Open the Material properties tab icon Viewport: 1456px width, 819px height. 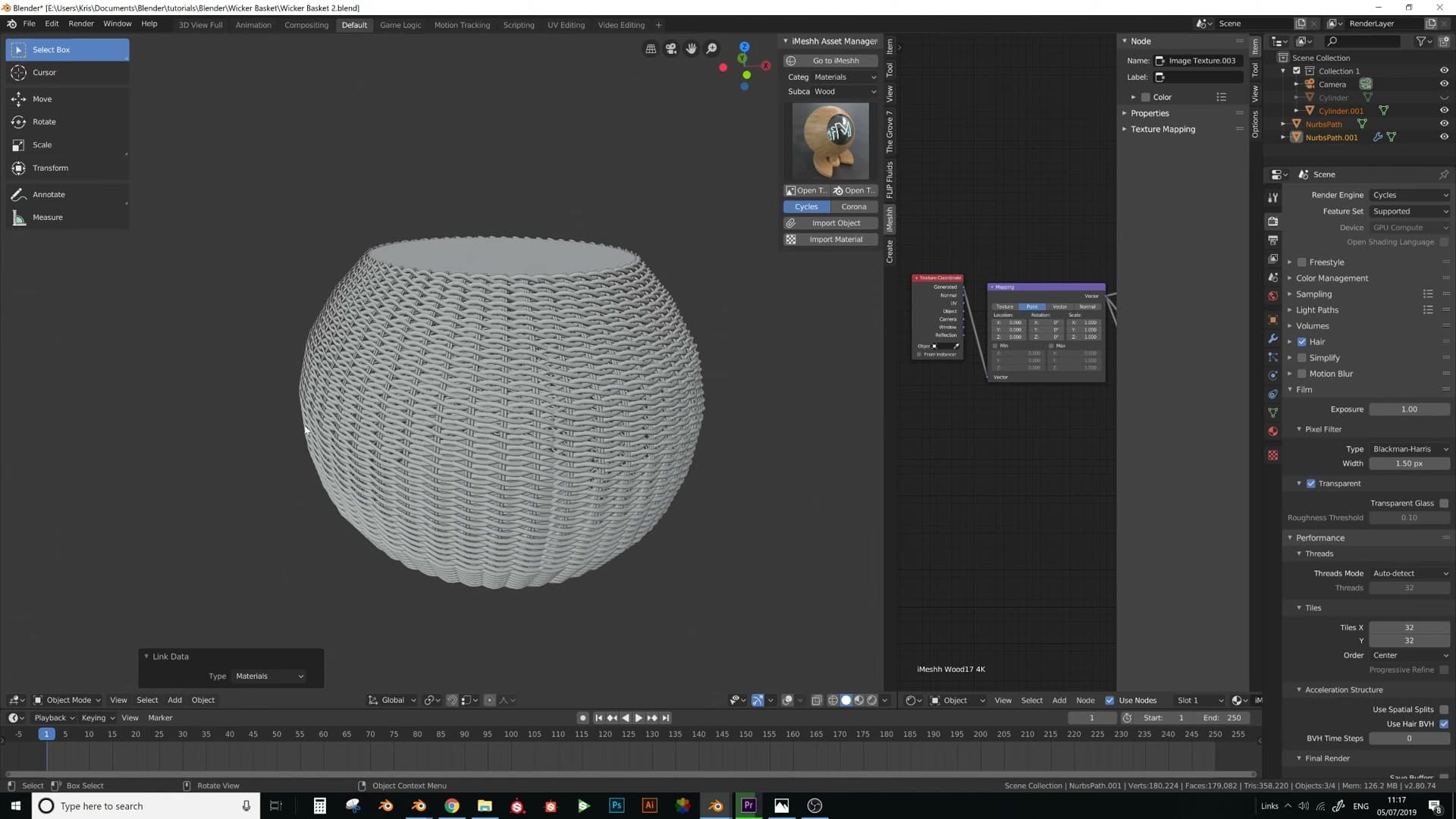(x=1272, y=431)
